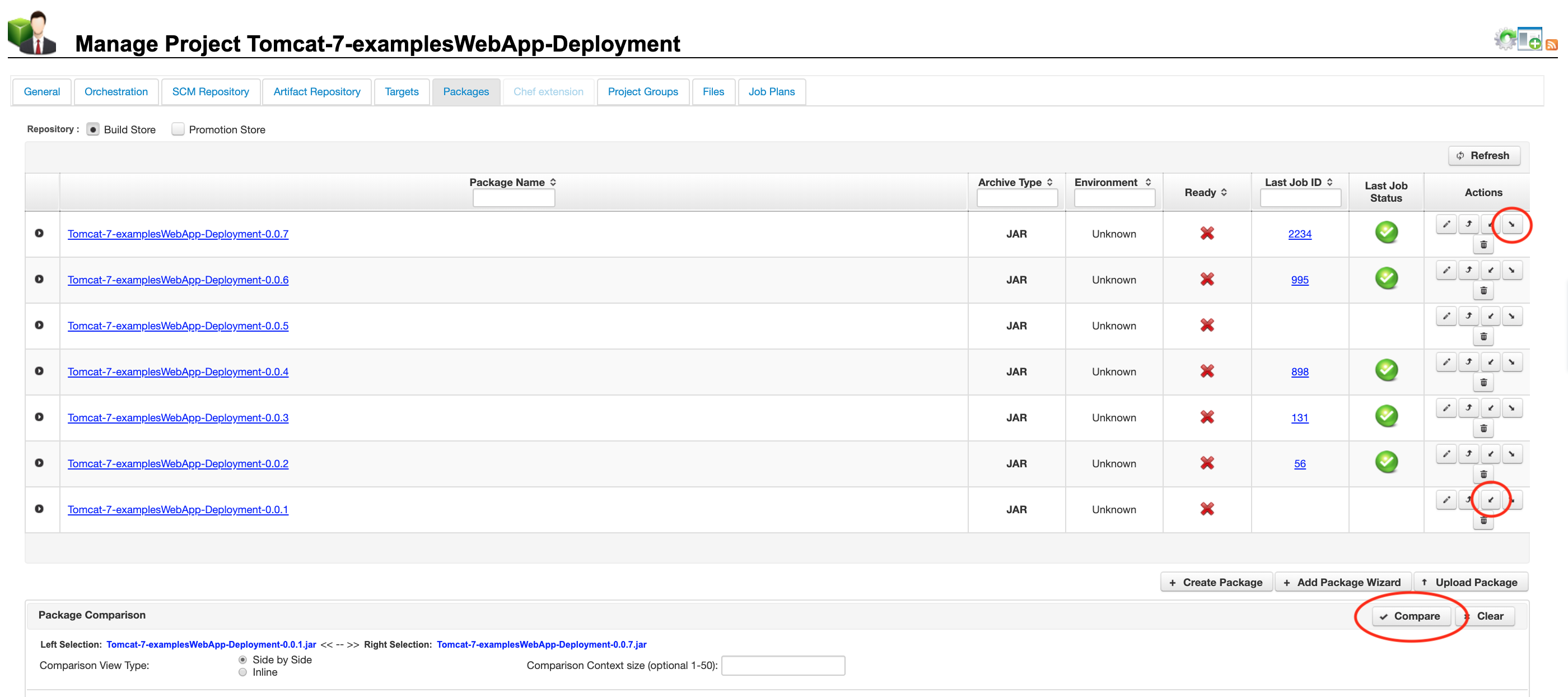Promote package 0.0.2 using the curved up-arrow icon

point(1468,454)
